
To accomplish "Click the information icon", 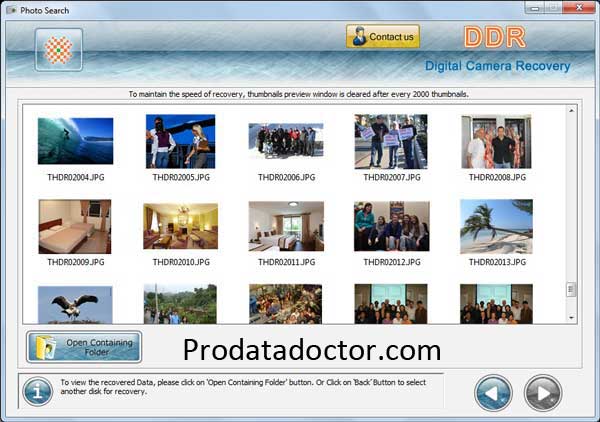I will [38, 391].
